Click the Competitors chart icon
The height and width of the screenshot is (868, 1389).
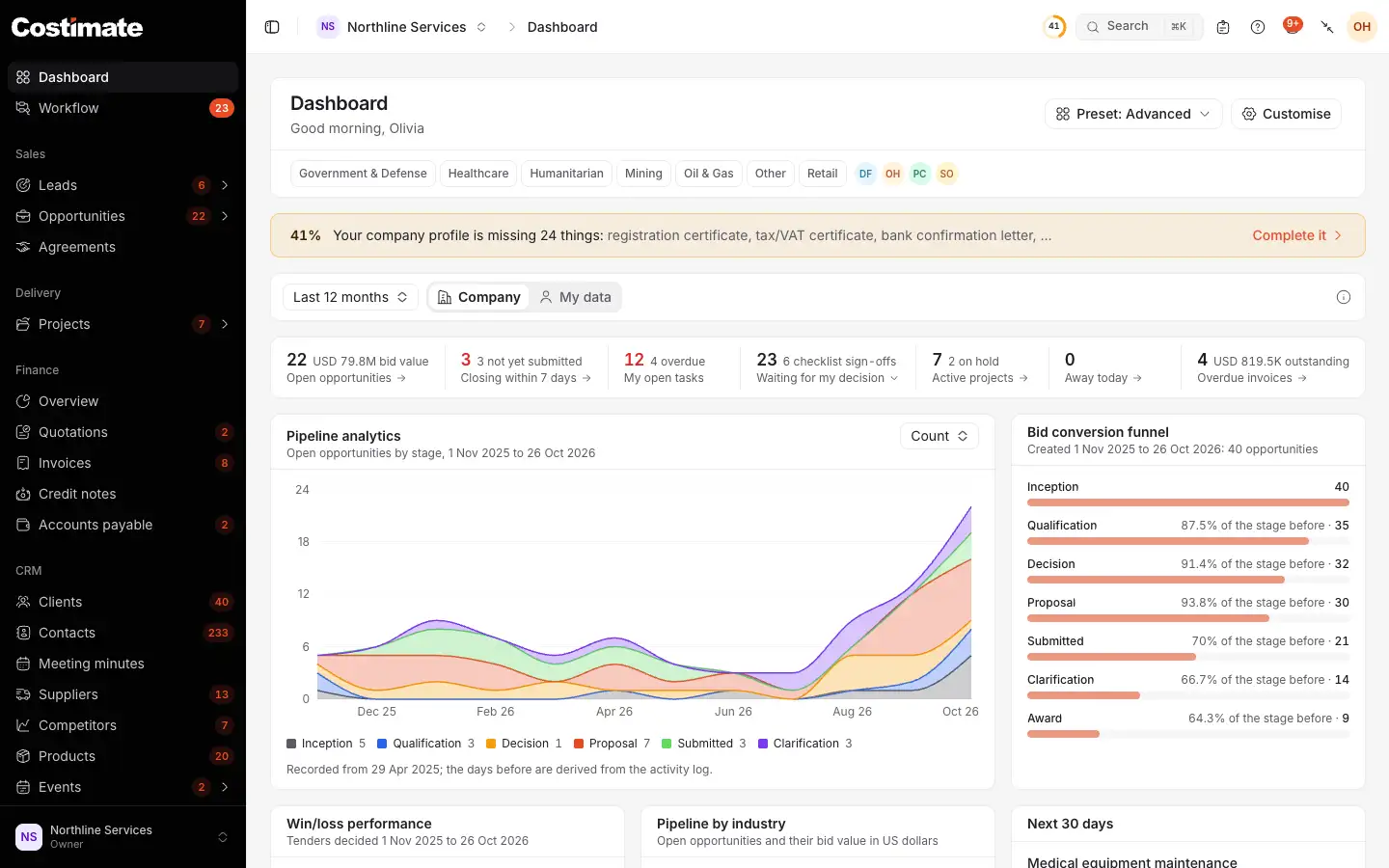tap(23, 725)
